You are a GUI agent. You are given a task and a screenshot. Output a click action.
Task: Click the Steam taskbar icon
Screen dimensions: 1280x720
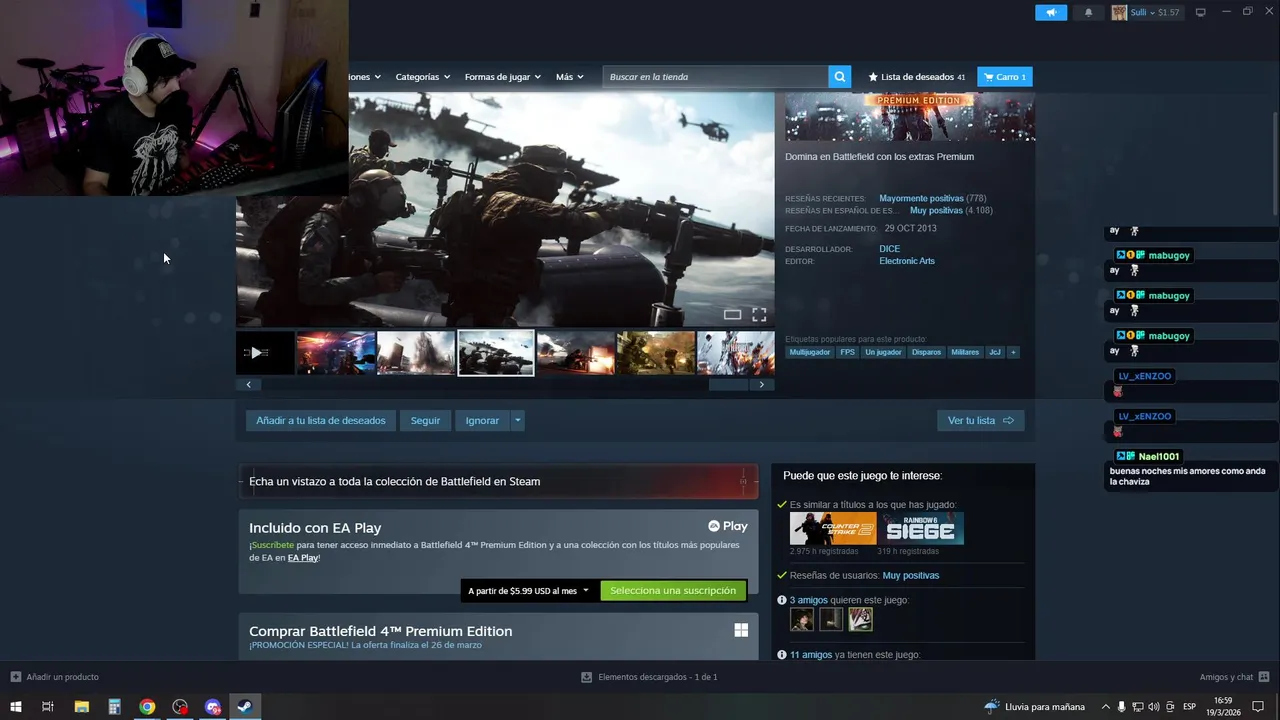(243, 707)
